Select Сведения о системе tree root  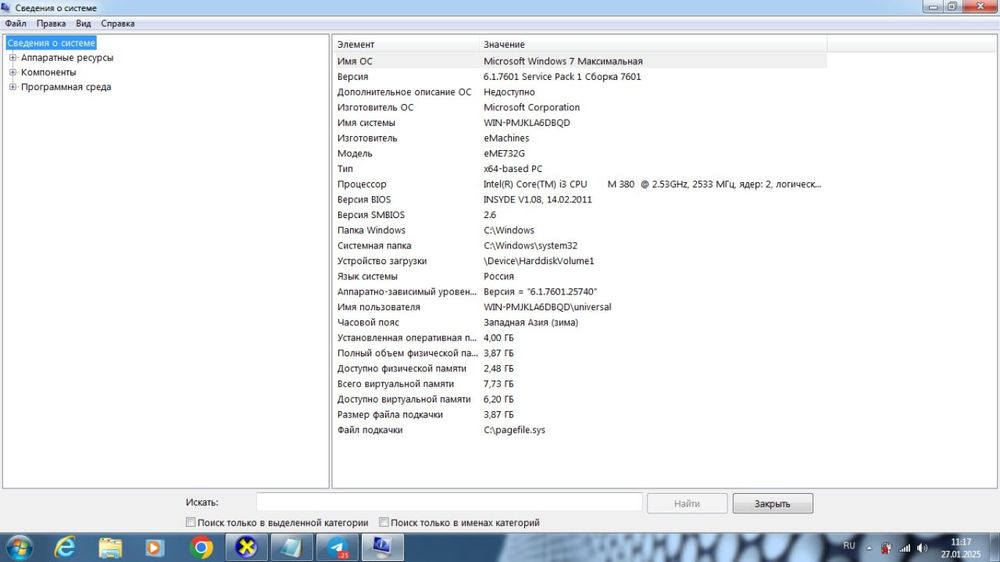point(51,43)
